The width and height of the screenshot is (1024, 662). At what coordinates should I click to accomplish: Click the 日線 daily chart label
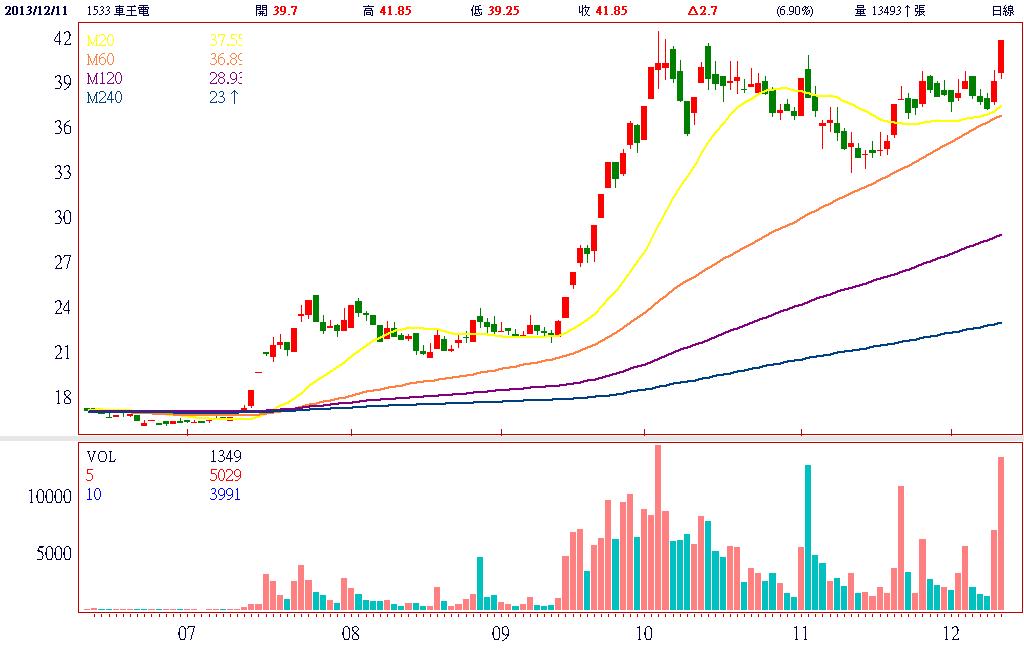tap(1001, 11)
